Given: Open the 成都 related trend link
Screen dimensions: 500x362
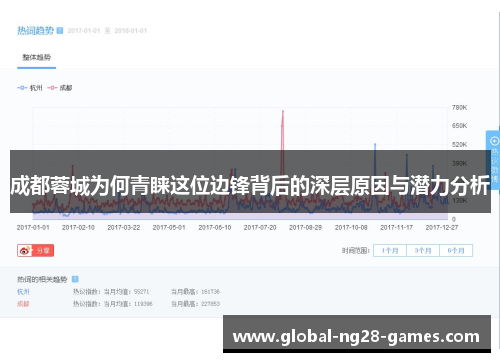Looking at the screenshot, I should tap(23, 304).
